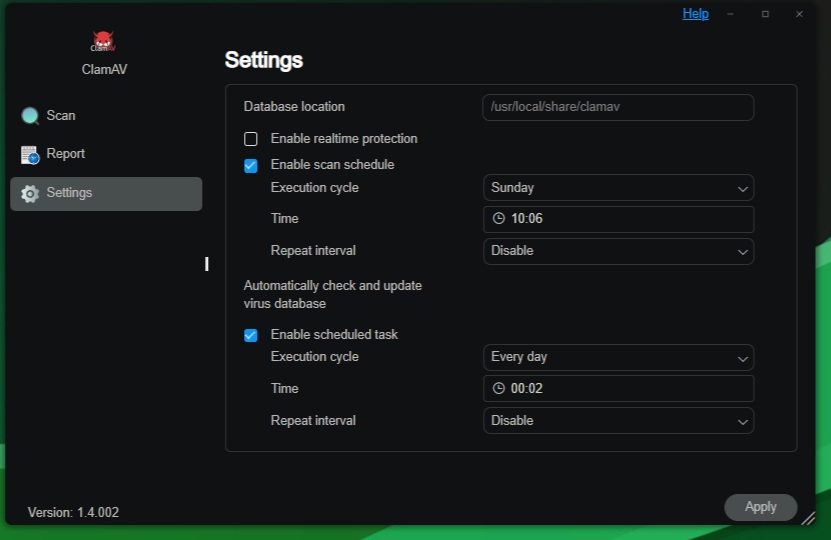Uncheck Enable scheduled task

click(x=251, y=335)
